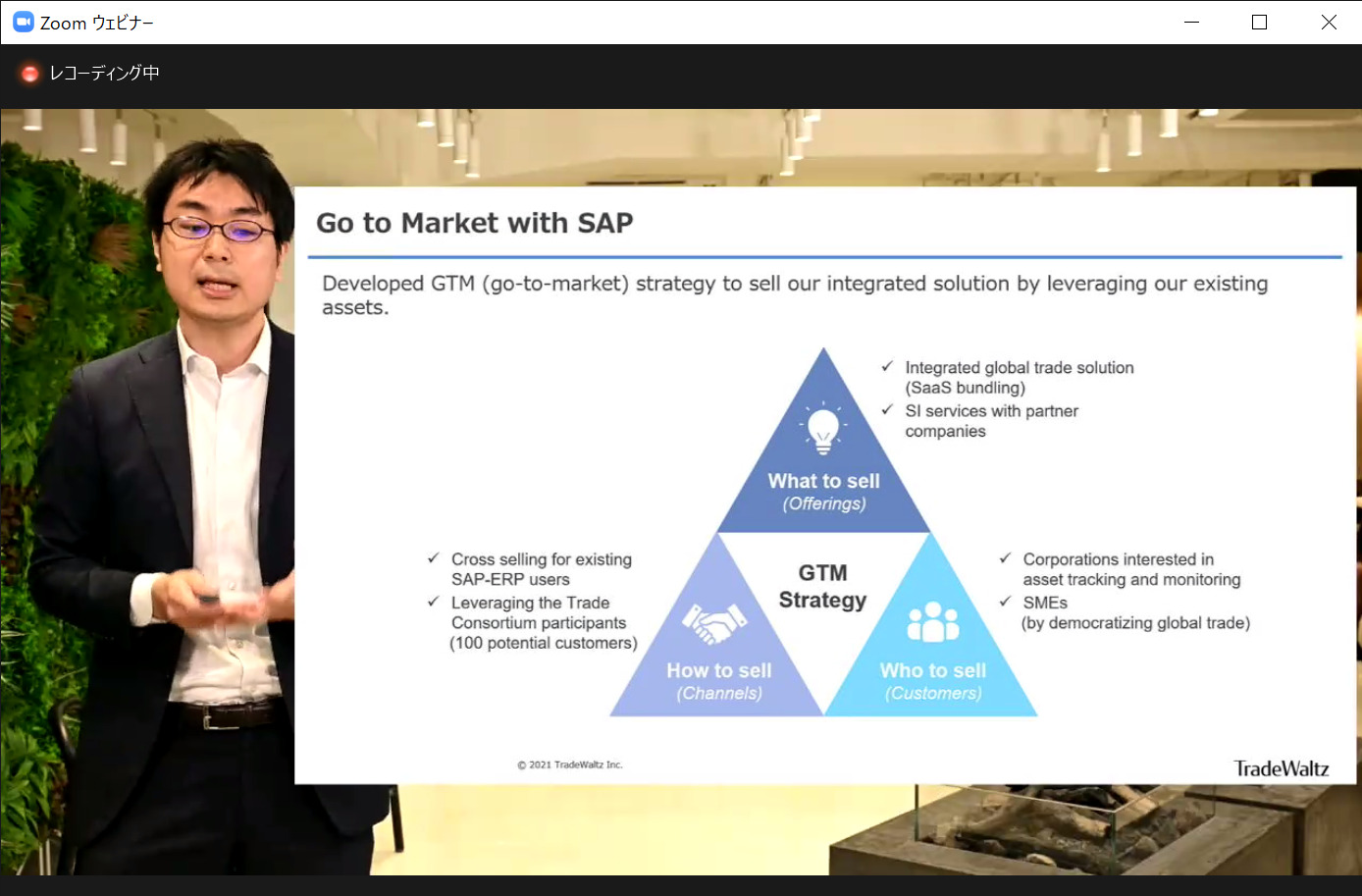Close the Zoom webinar window
This screenshot has width=1362, height=896.
1329,22
